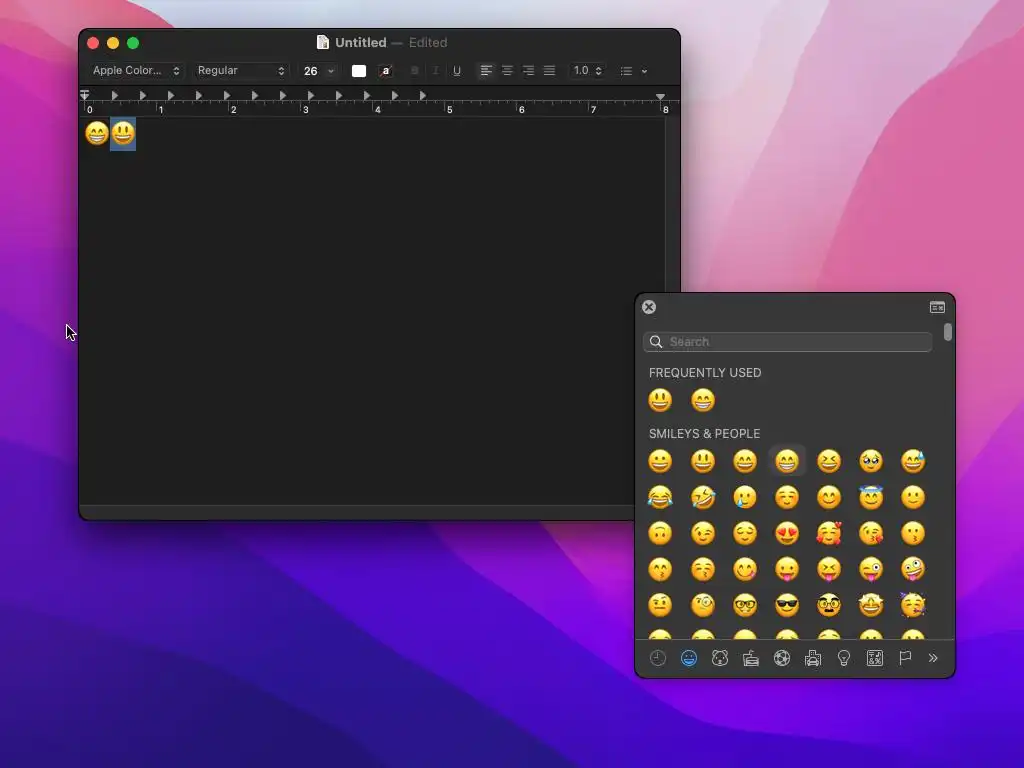Insert the smiling face with tear emoji
Screen dimensions: 1024x768
click(x=744, y=497)
